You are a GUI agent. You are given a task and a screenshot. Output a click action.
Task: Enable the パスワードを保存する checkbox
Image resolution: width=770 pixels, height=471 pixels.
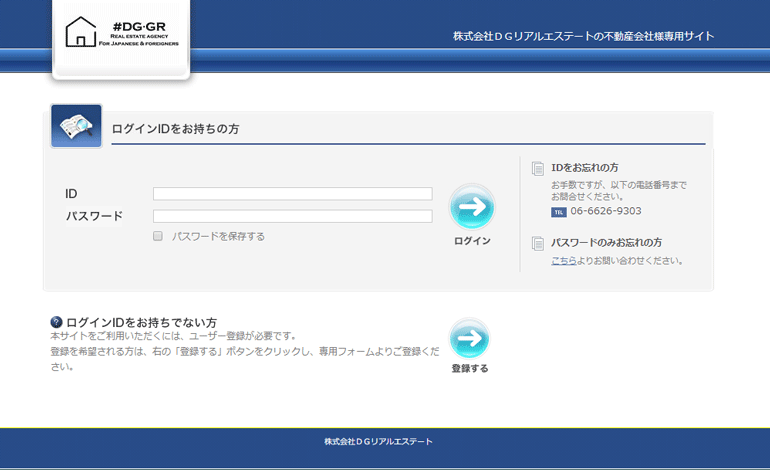pyautogui.click(x=158, y=236)
